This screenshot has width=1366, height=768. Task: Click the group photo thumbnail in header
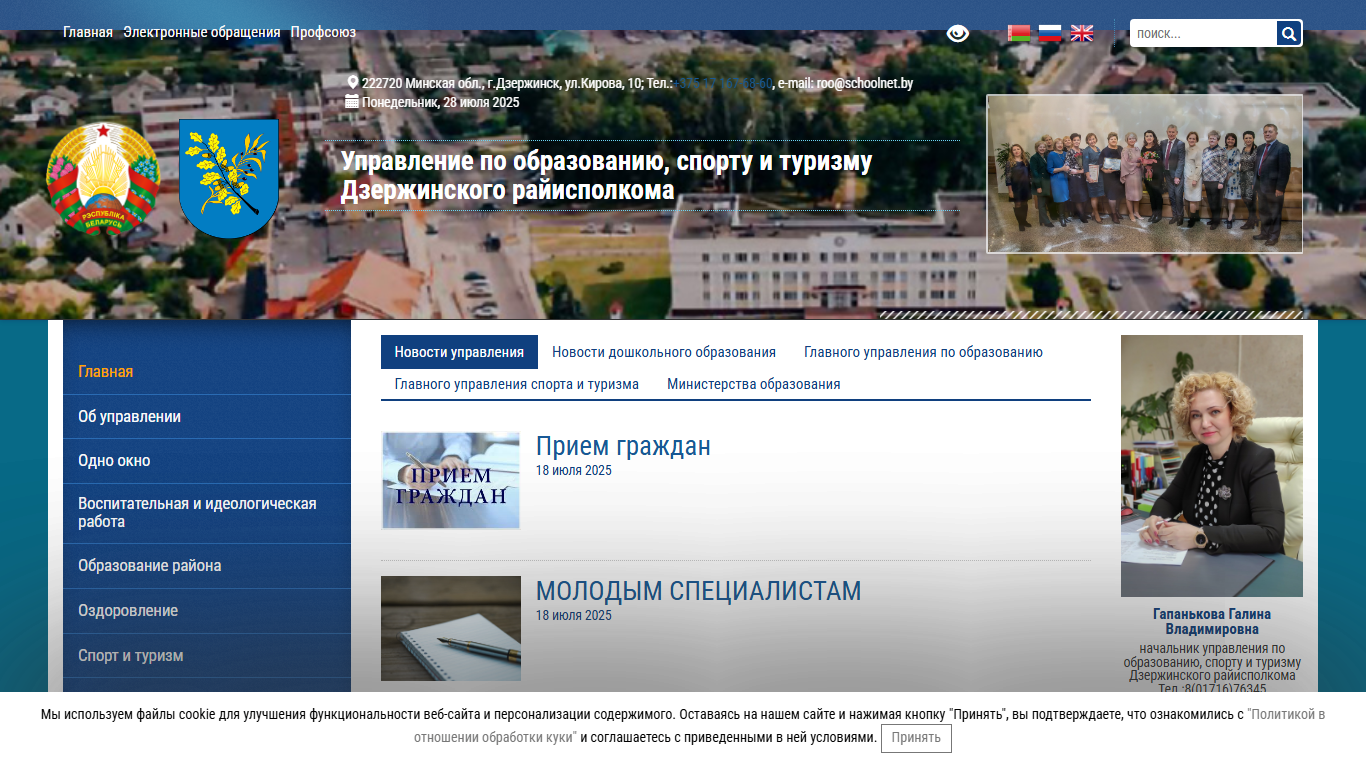point(1145,174)
